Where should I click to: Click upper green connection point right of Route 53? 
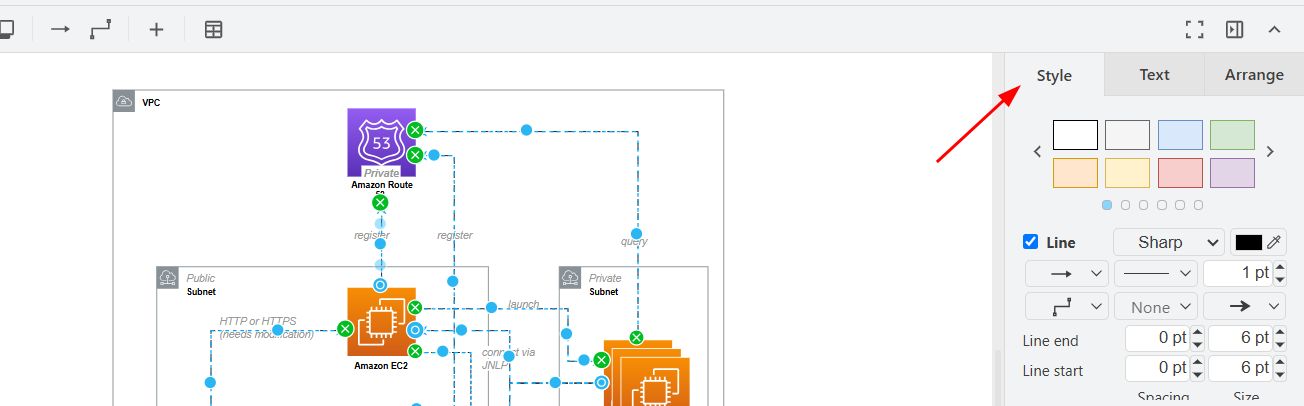pos(415,130)
